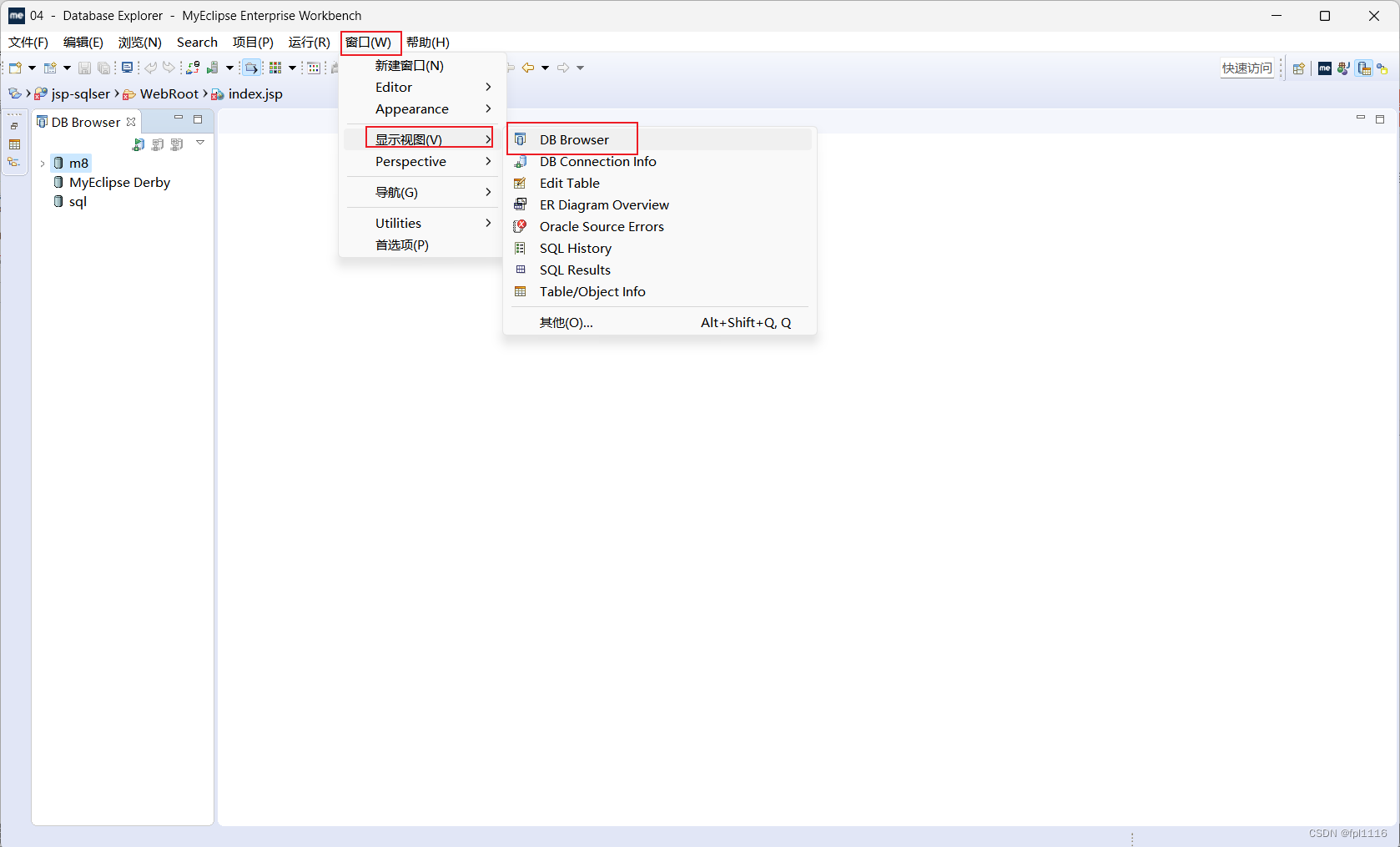Select the sql database connection
The image size is (1400, 847).
[x=70, y=202]
